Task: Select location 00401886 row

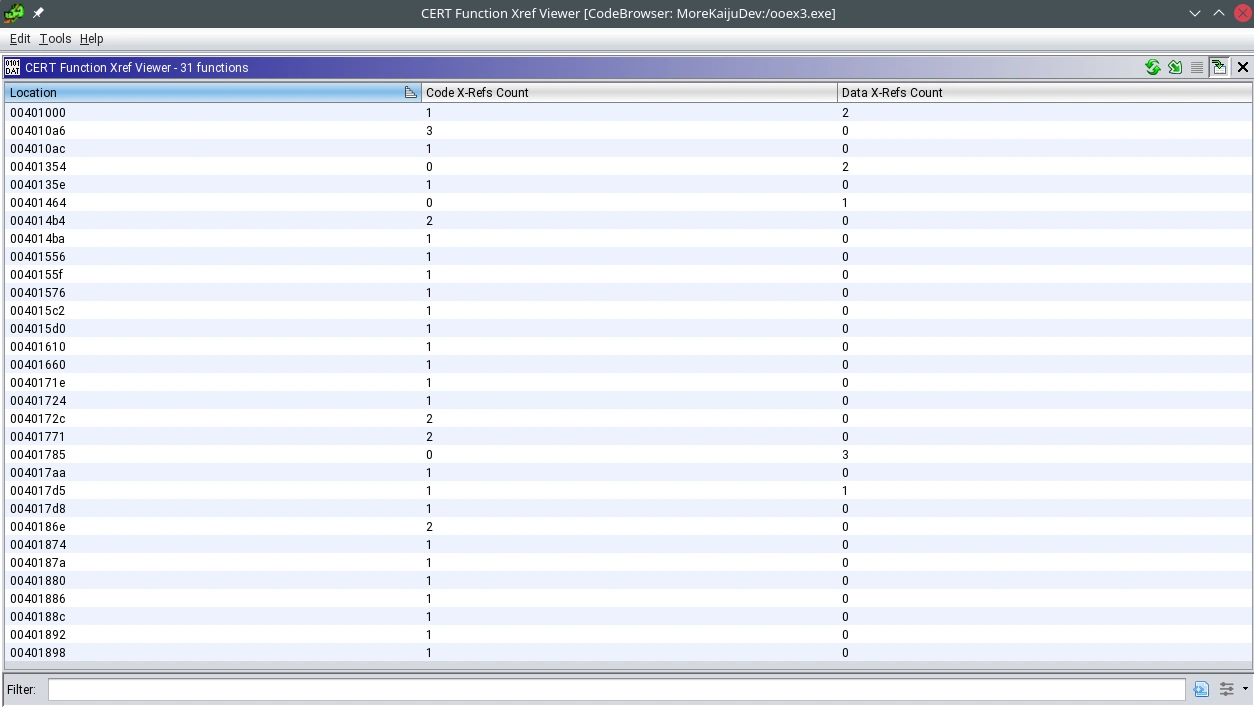Action: tap(627, 599)
